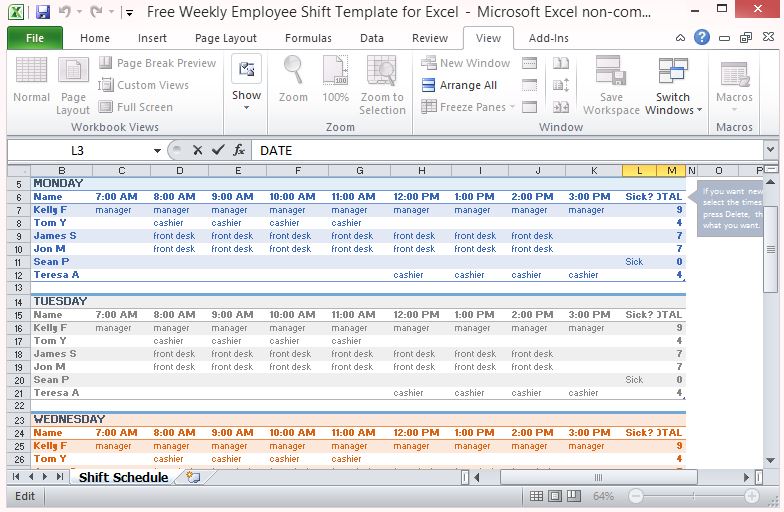Click the zoom slider in status bar
The height and width of the screenshot is (512, 784).
(x=693, y=496)
